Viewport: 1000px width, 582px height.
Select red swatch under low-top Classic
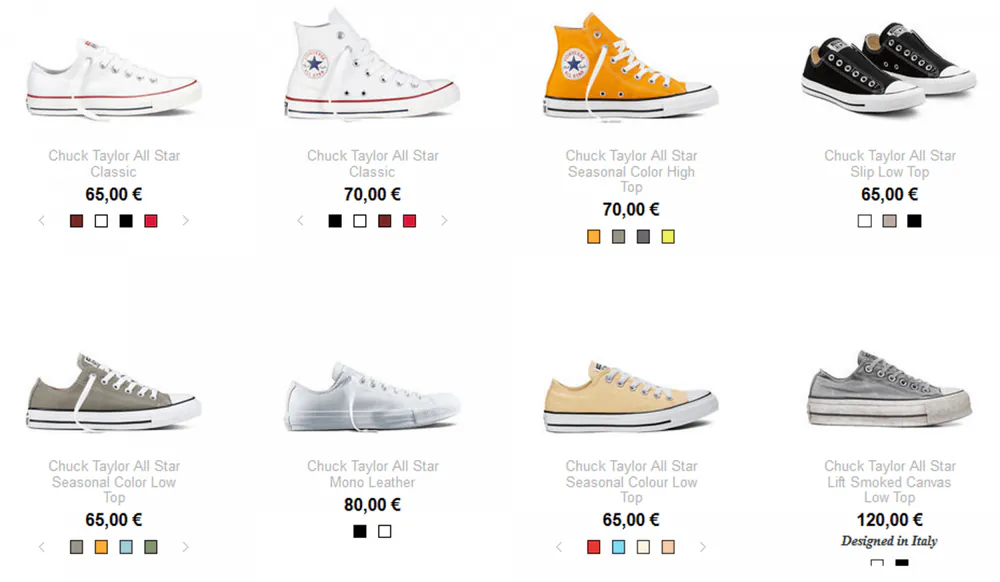pos(151,221)
